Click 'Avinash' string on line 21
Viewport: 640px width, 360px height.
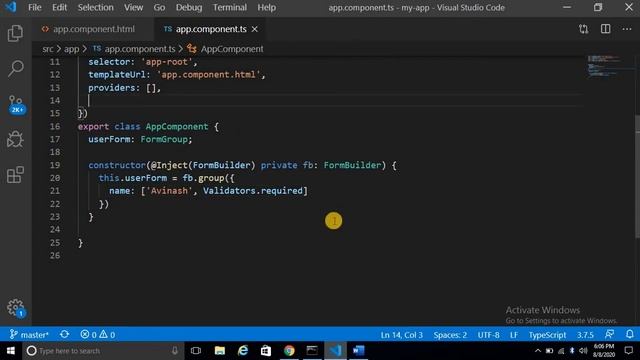click(x=169, y=191)
